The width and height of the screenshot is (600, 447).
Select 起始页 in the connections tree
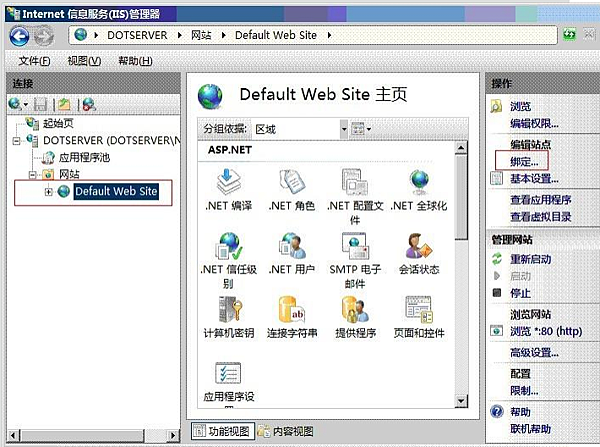(58, 123)
